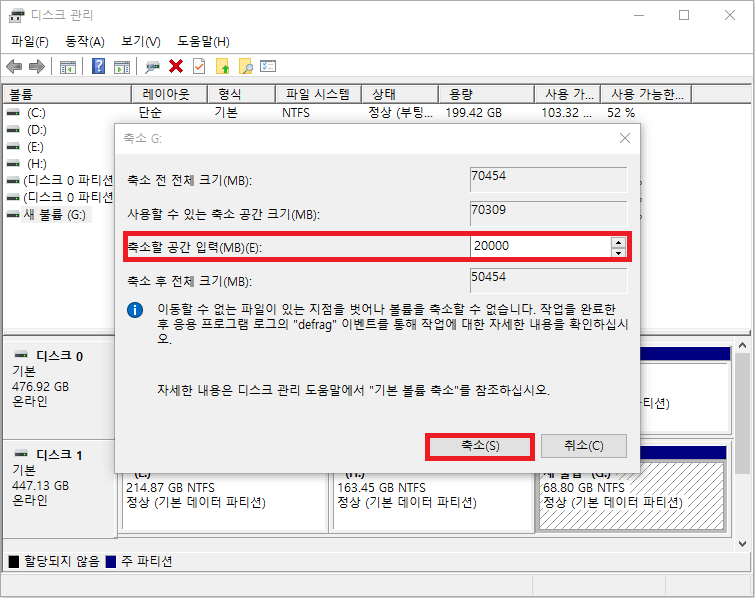Viewport: 755px width, 598px height.
Task: Sort by the 사용 가... column header
Action: pos(568,94)
